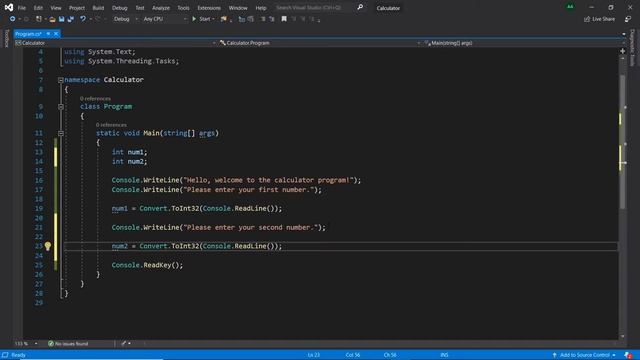The height and width of the screenshot is (360, 640).
Task: Open the Project menu
Action: point(77,8)
